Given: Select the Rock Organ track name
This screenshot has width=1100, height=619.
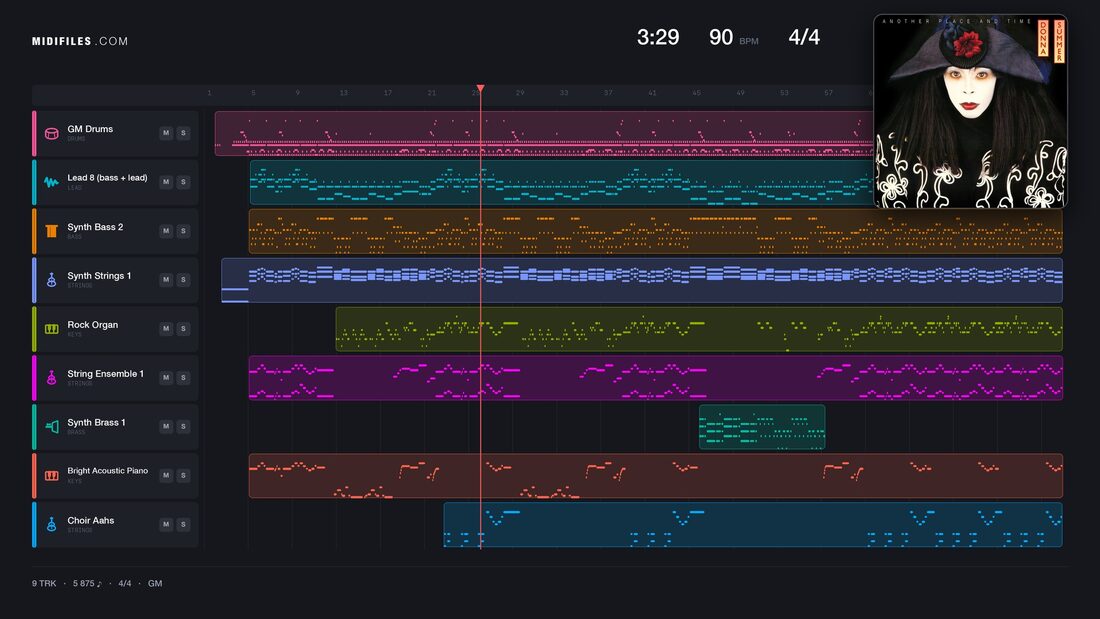Looking at the screenshot, I should pos(93,325).
